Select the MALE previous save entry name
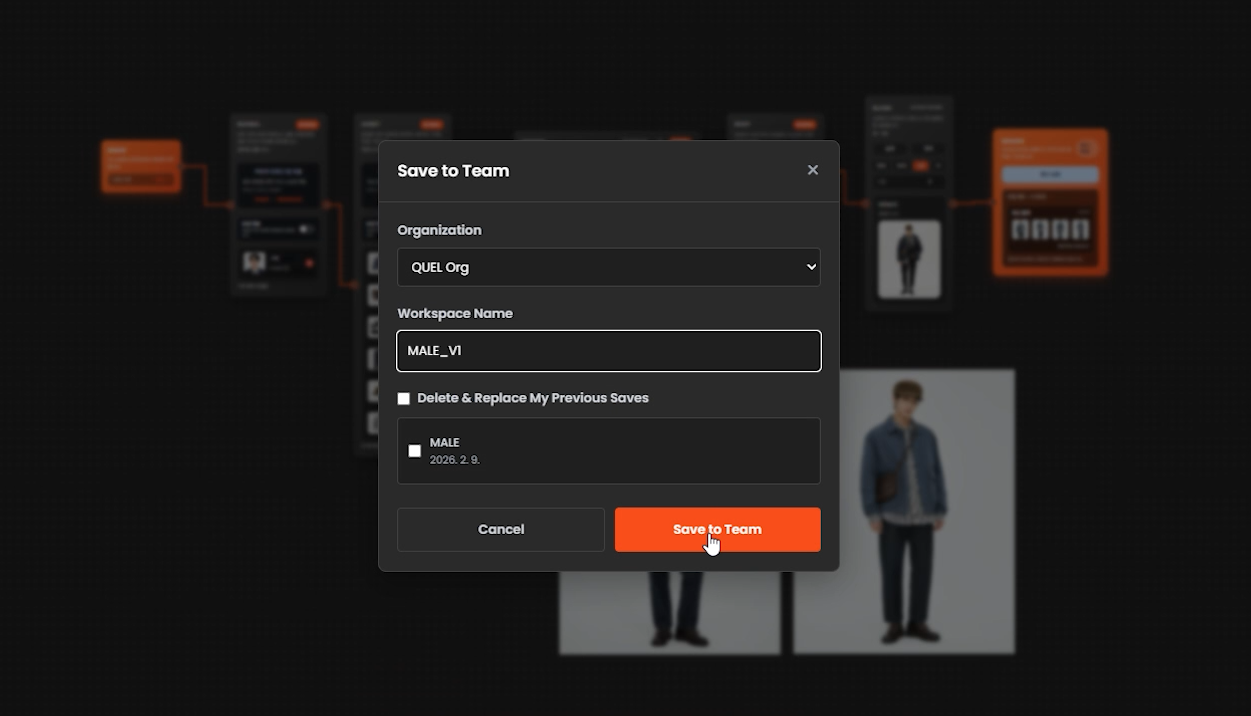The image size is (1251, 716). [444, 442]
